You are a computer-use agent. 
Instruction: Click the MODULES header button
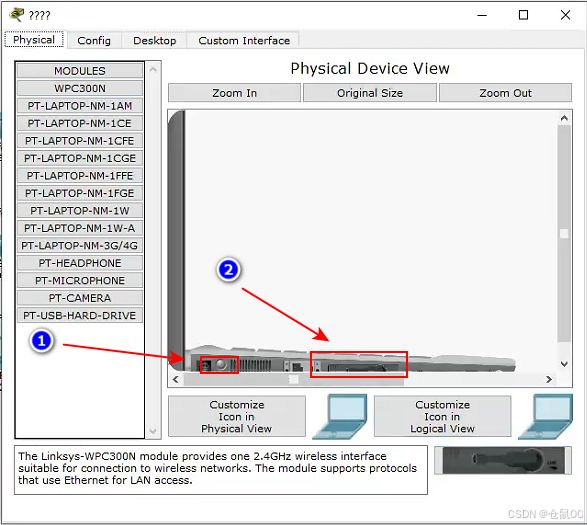(80, 71)
